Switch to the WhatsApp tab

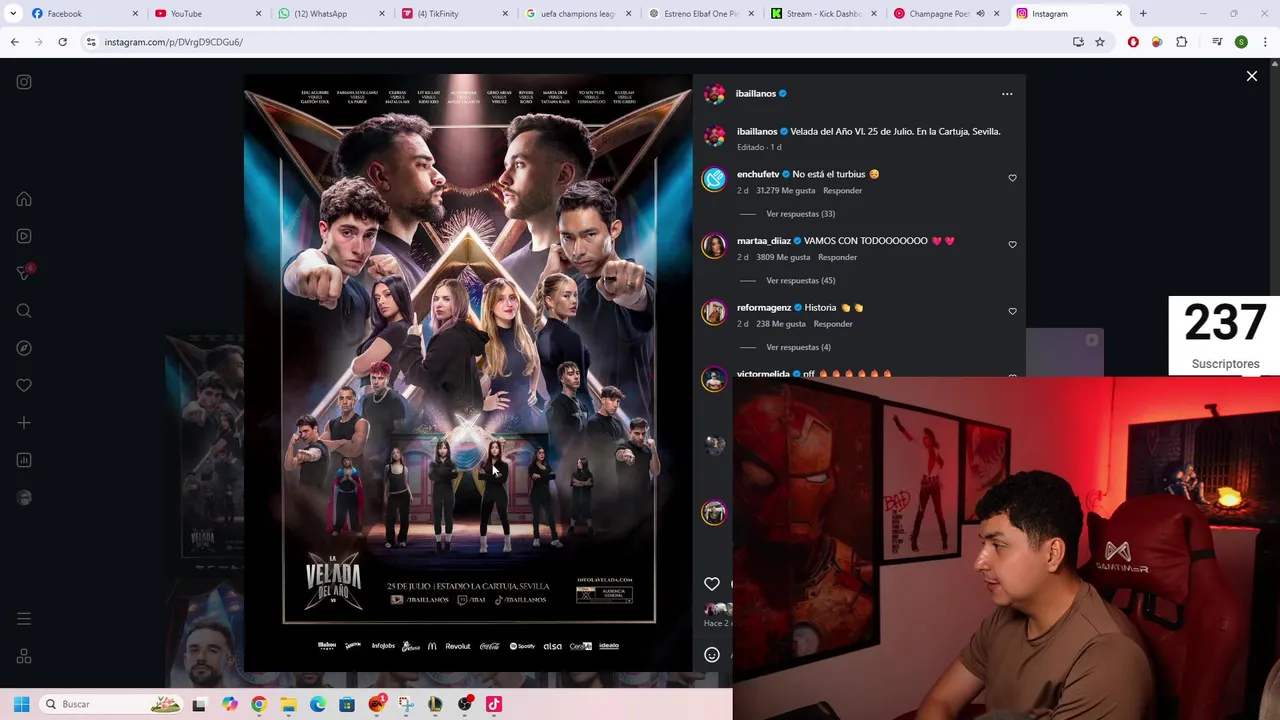tap(331, 14)
